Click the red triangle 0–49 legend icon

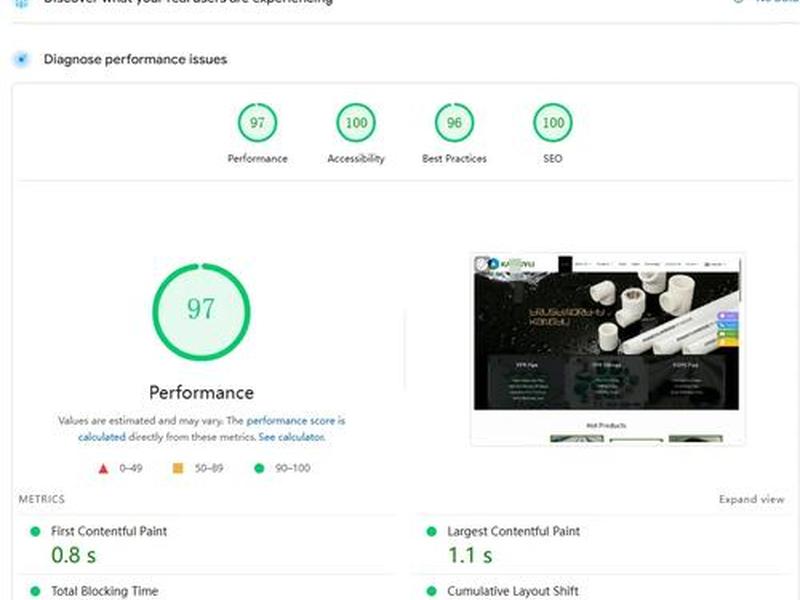pyautogui.click(x=103, y=468)
